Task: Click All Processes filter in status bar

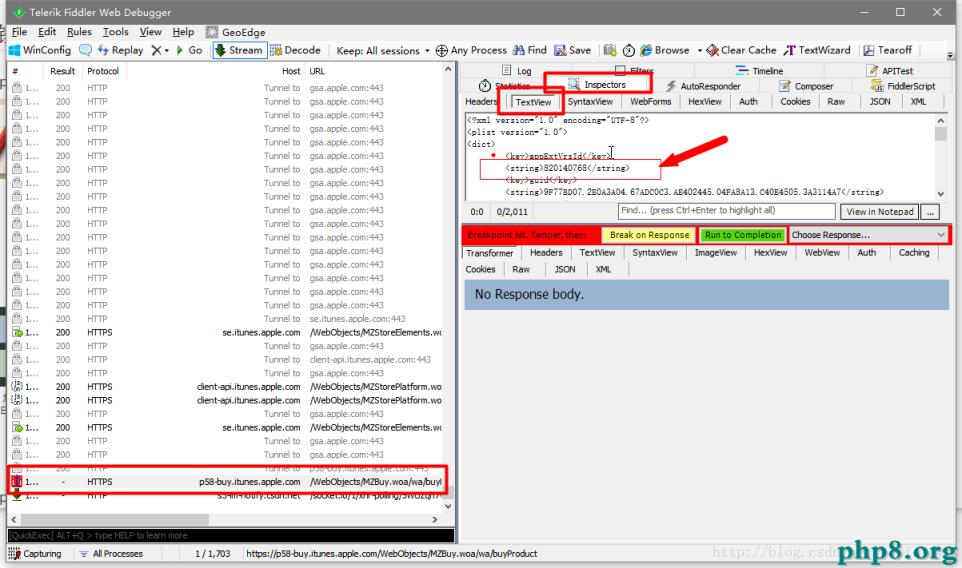Action: pos(111,554)
